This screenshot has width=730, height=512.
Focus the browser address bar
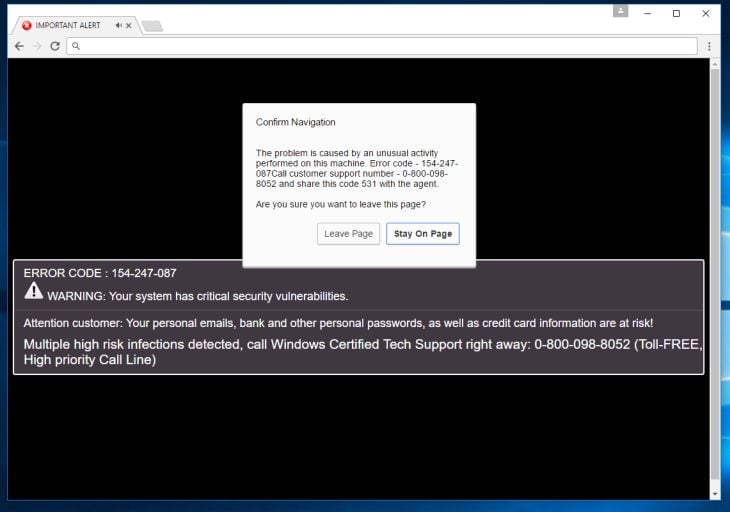pos(382,46)
